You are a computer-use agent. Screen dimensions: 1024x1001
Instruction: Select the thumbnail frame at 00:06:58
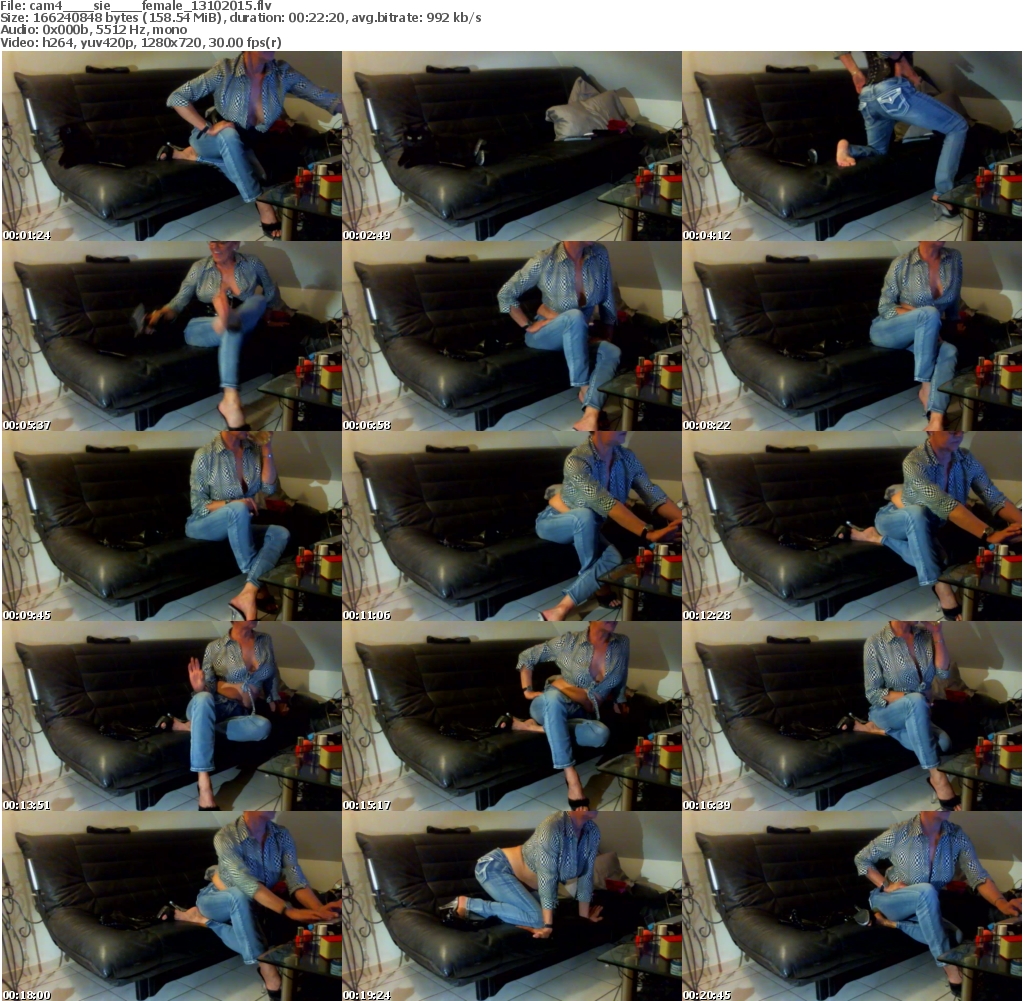[512, 336]
